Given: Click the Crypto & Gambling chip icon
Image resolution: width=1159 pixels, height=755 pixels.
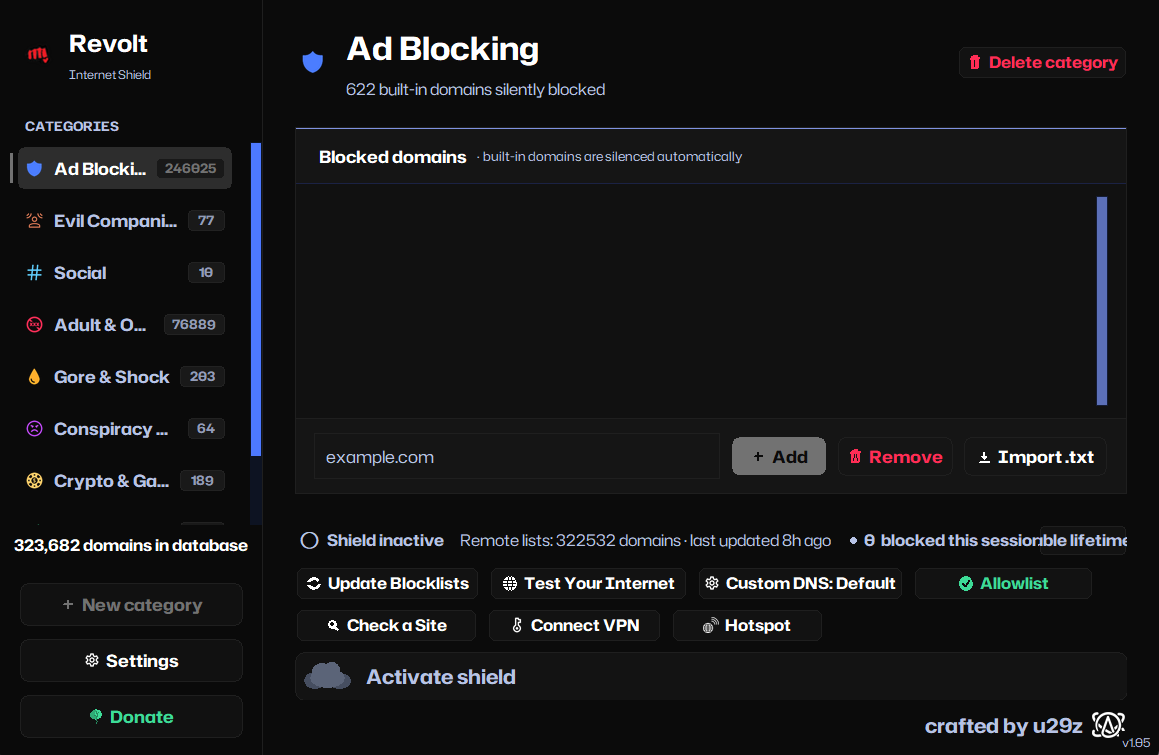Looking at the screenshot, I should click(34, 481).
